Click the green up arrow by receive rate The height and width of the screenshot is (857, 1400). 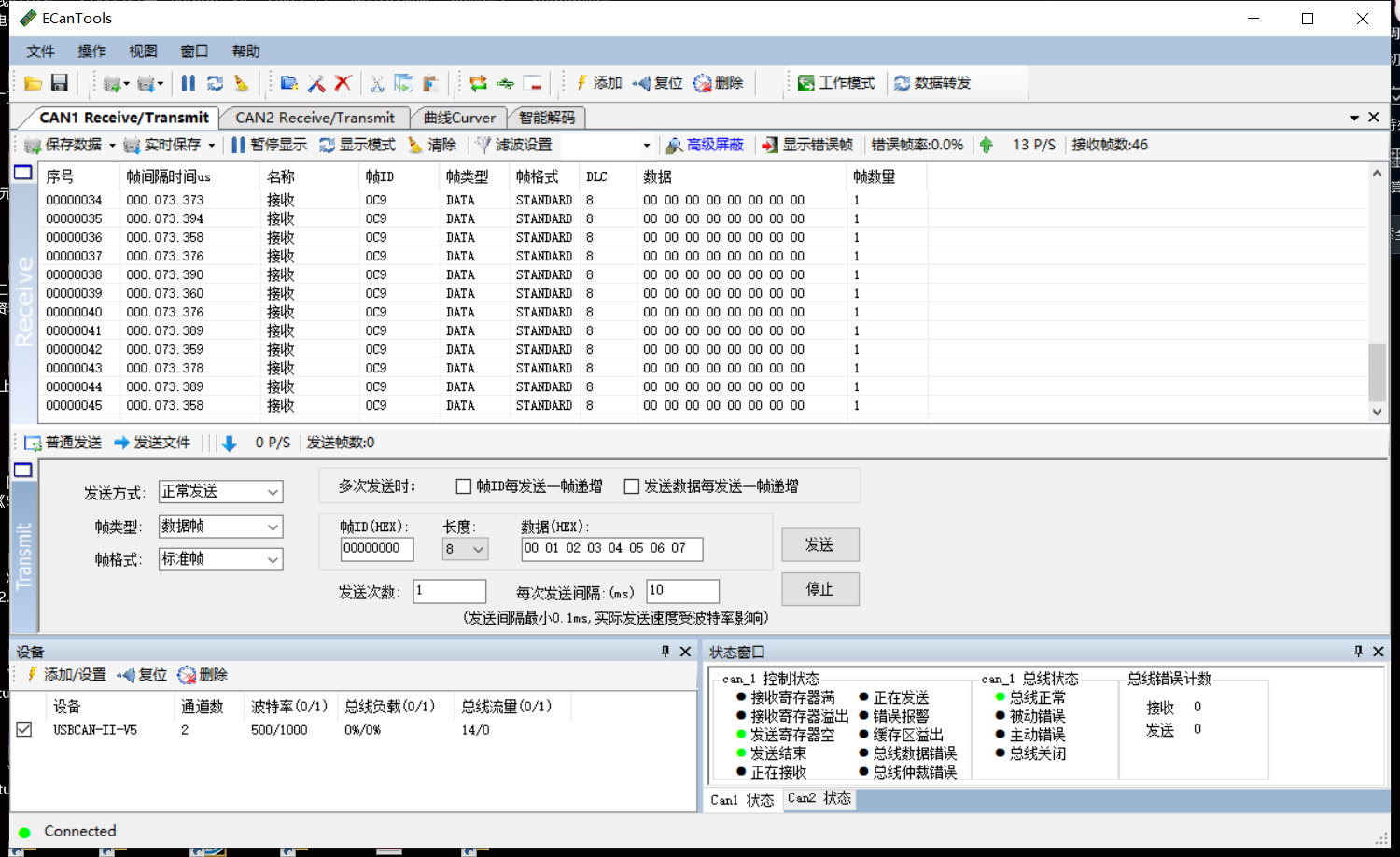[x=987, y=145]
